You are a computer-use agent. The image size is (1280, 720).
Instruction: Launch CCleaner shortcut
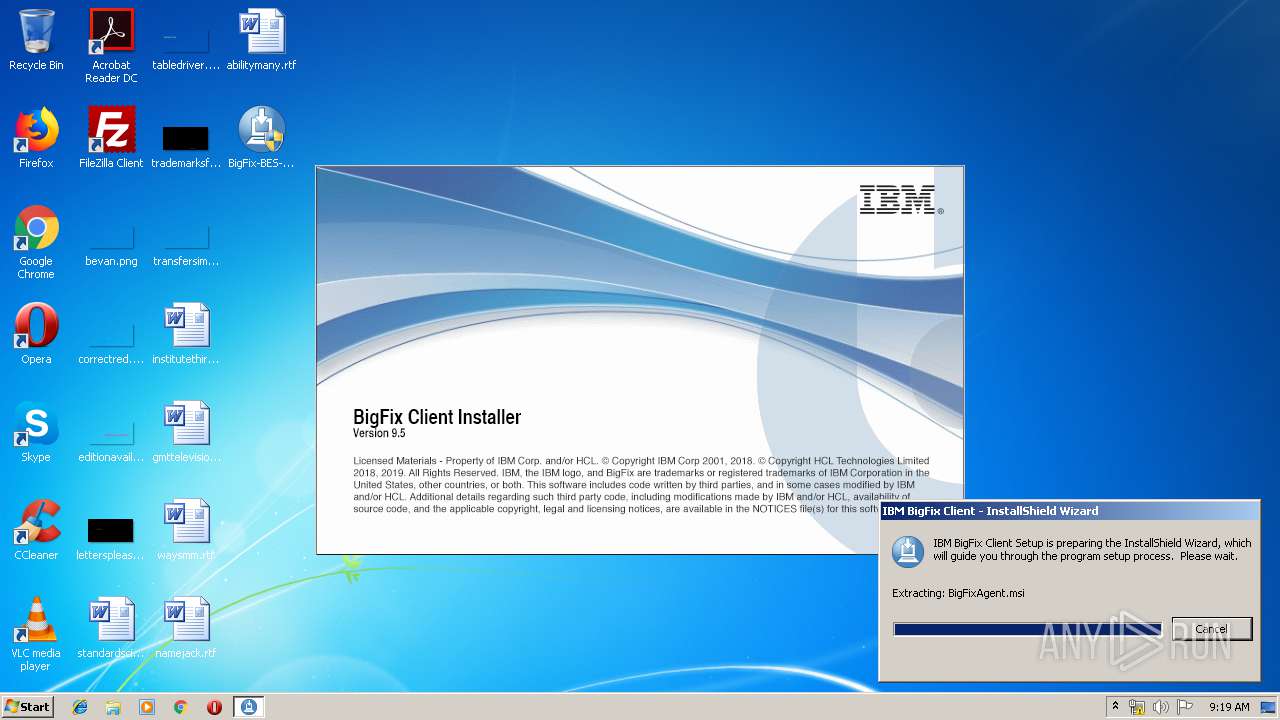coord(36,530)
